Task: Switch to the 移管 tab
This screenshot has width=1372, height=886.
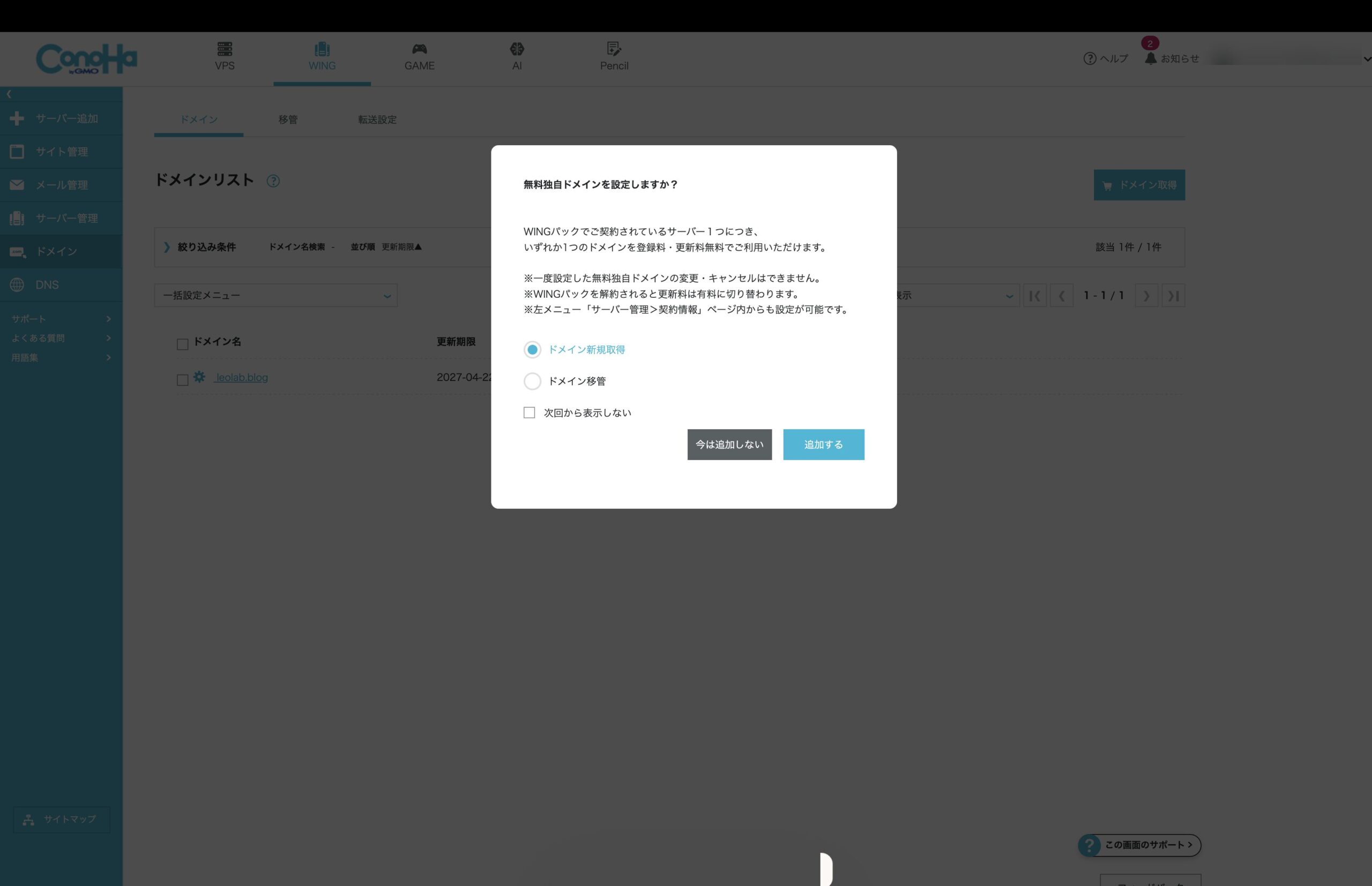Action: tap(288, 119)
